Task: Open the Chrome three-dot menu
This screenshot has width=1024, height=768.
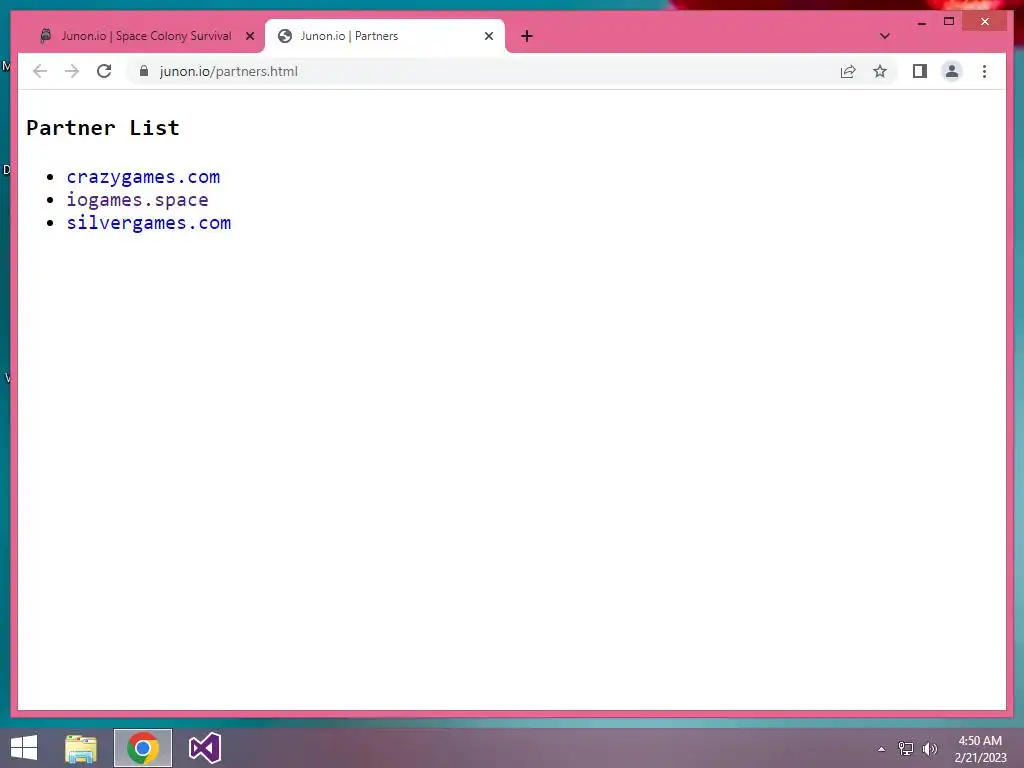Action: [984, 71]
